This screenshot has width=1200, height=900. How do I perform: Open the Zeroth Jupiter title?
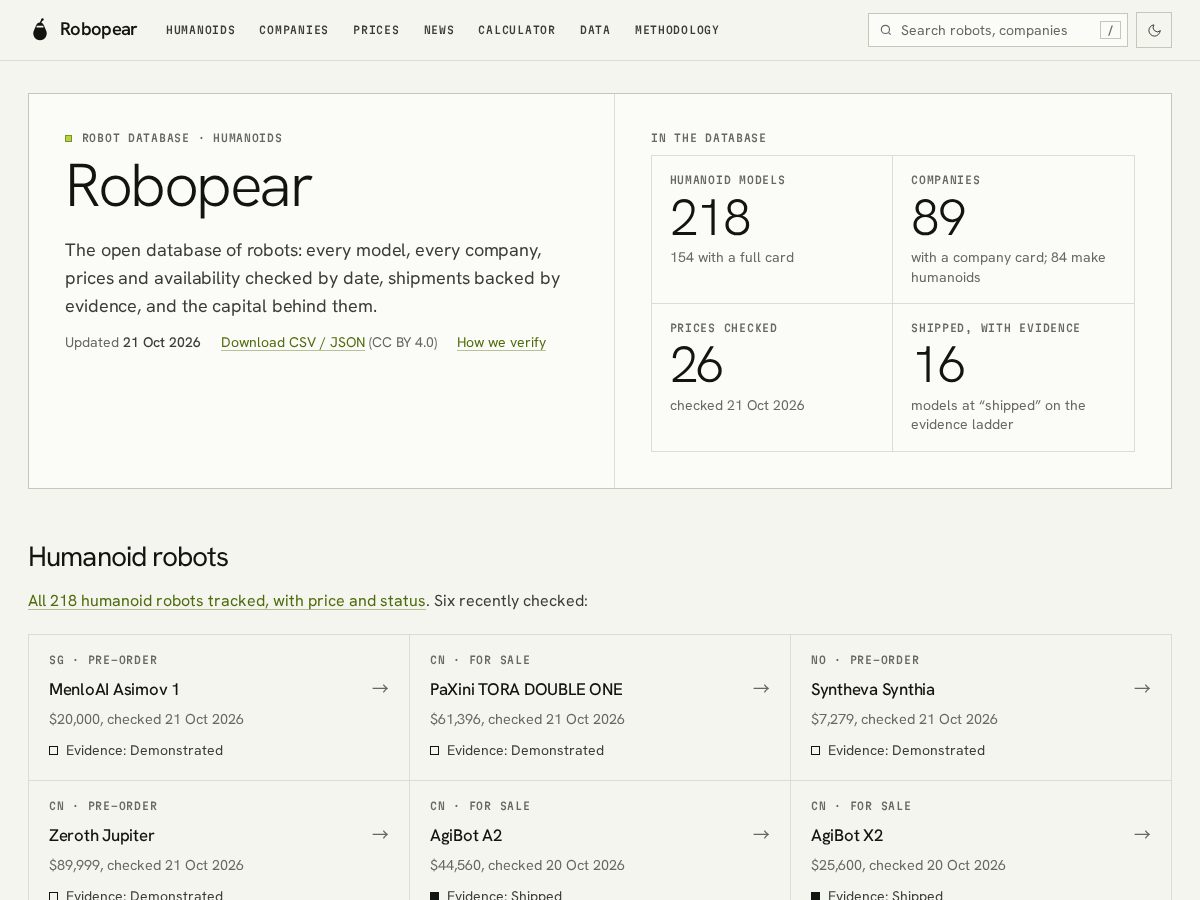click(102, 835)
